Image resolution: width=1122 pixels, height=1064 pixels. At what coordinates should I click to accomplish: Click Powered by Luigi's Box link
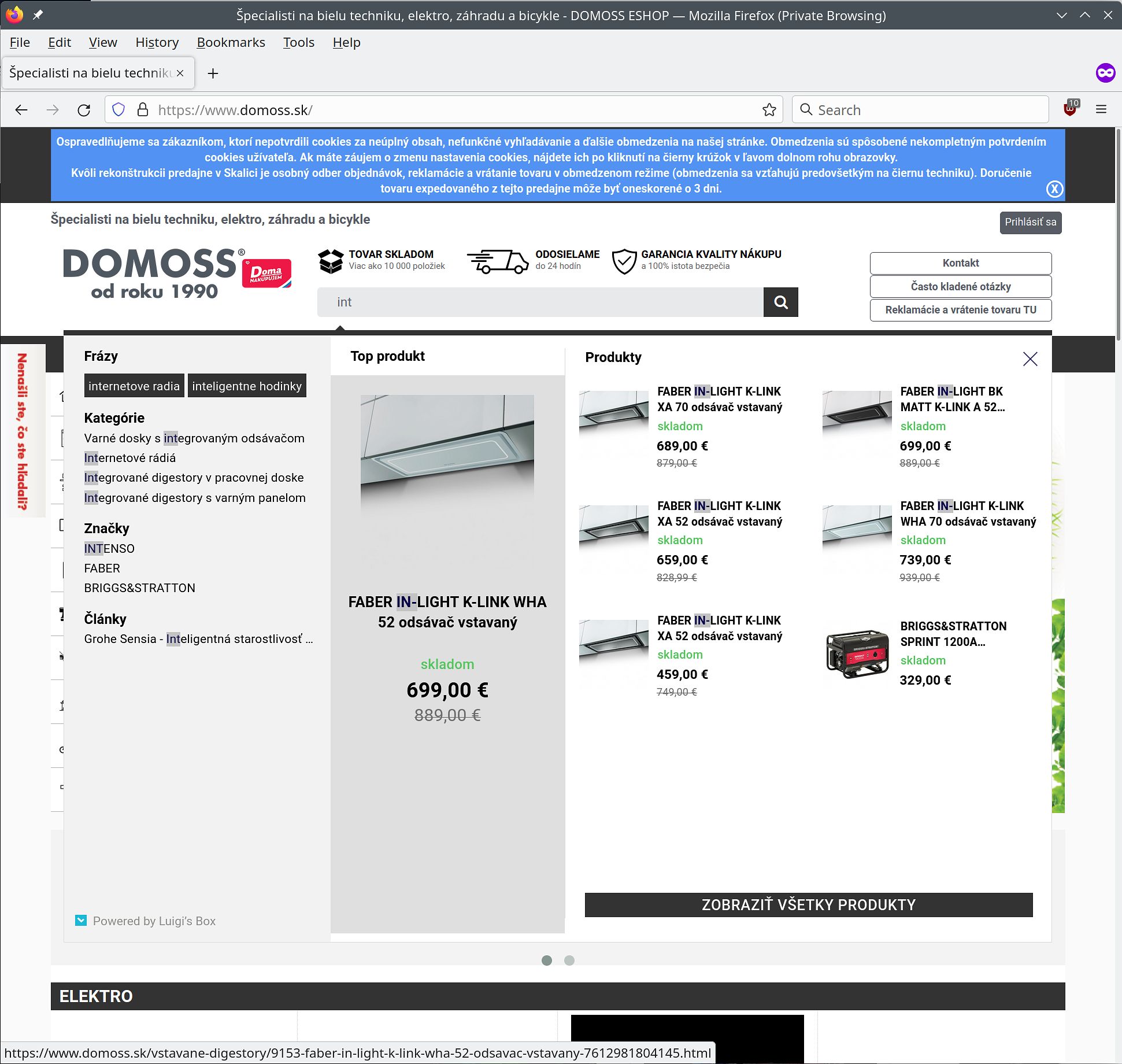tap(154, 921)
